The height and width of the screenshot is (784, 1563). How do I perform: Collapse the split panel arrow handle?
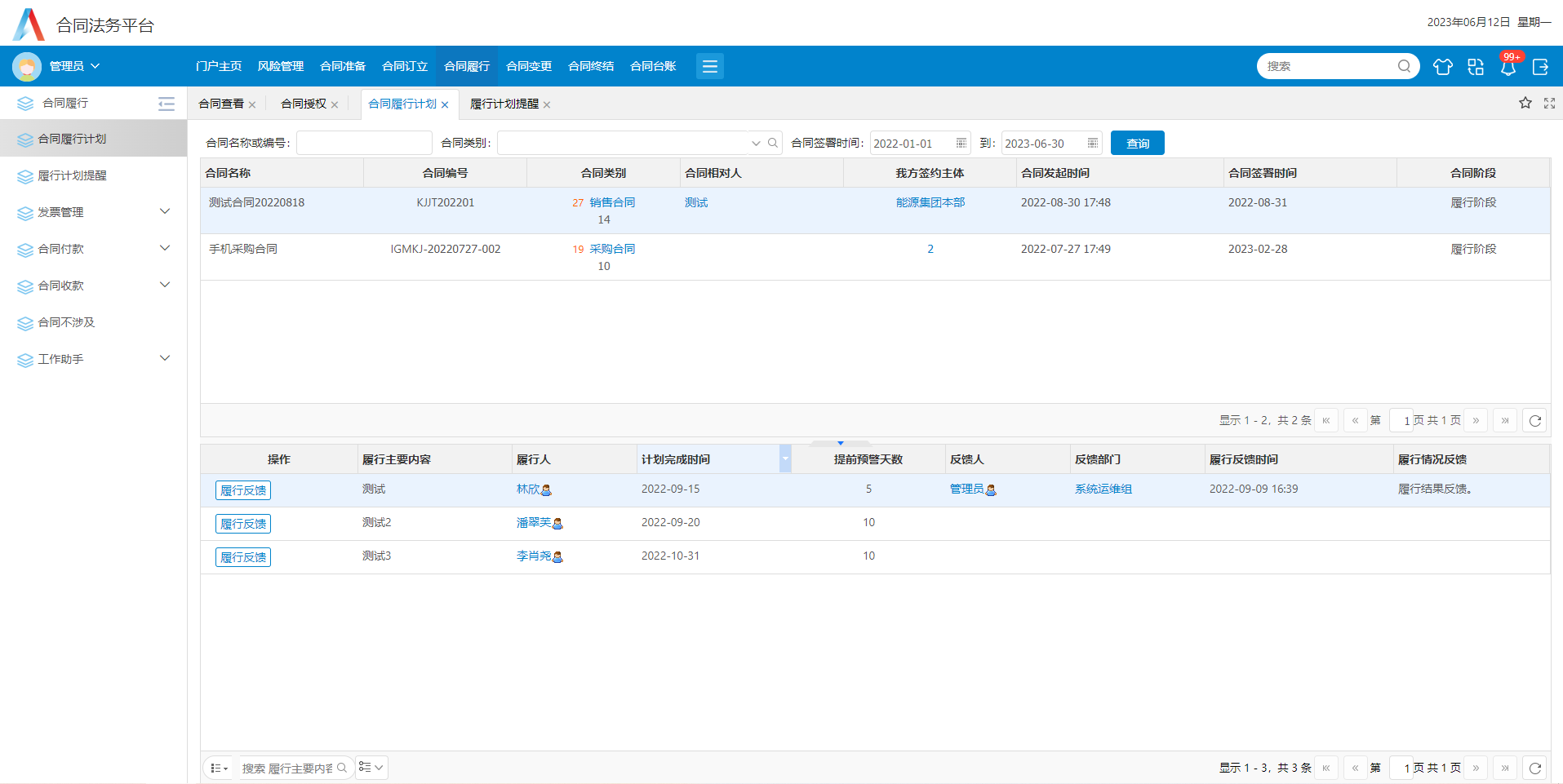pos(840,443)
